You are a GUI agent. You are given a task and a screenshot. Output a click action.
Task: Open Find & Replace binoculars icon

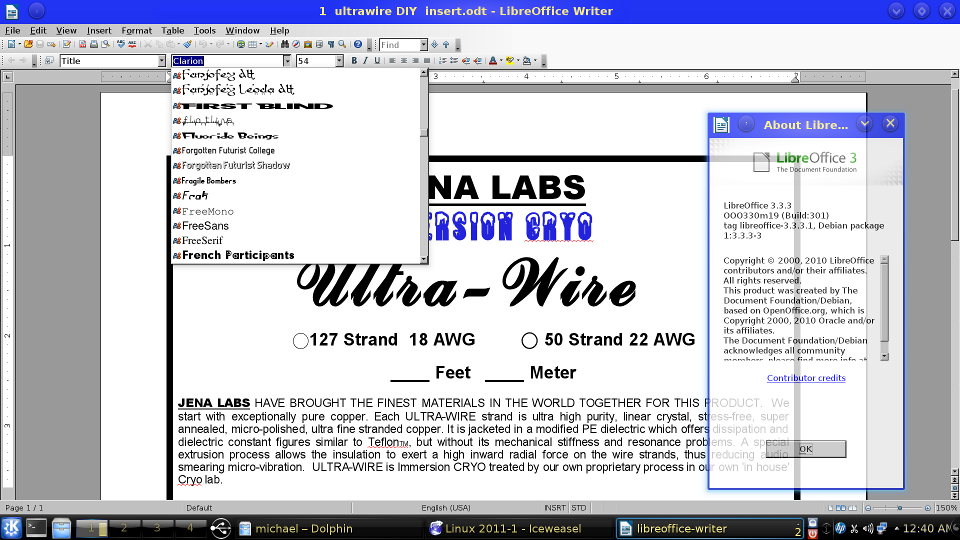(285, 44)
